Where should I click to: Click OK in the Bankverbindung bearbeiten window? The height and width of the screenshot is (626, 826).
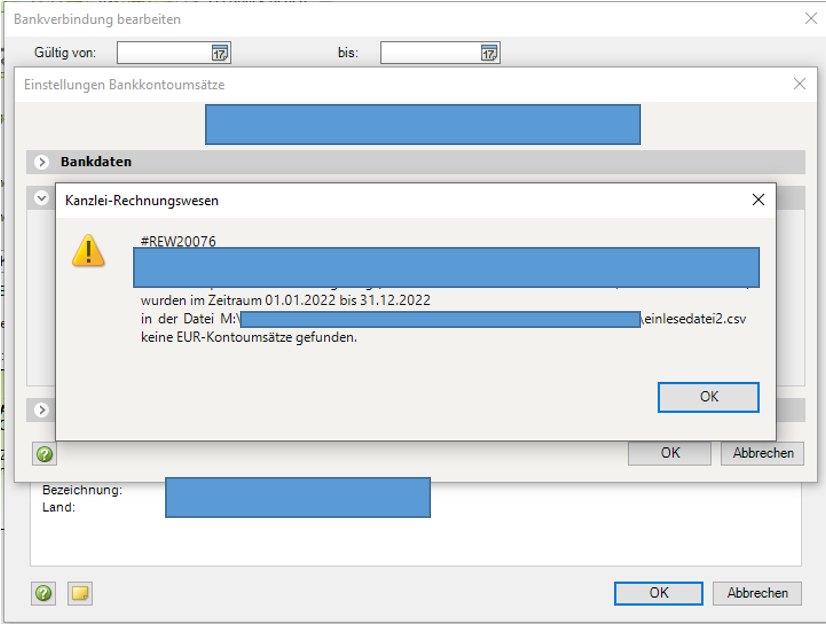pos(658,593)
